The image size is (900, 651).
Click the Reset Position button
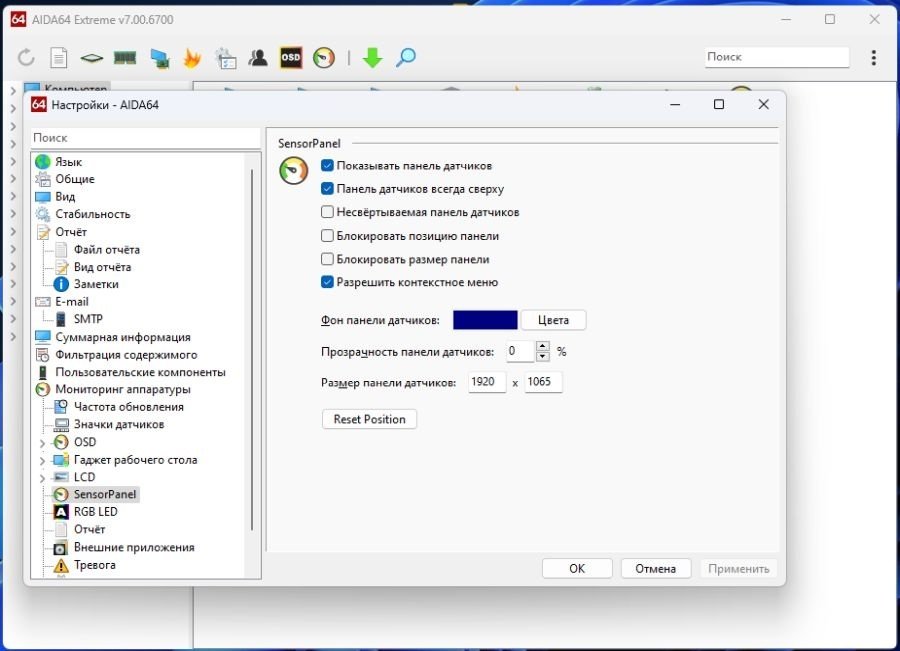tap(369, 420)
